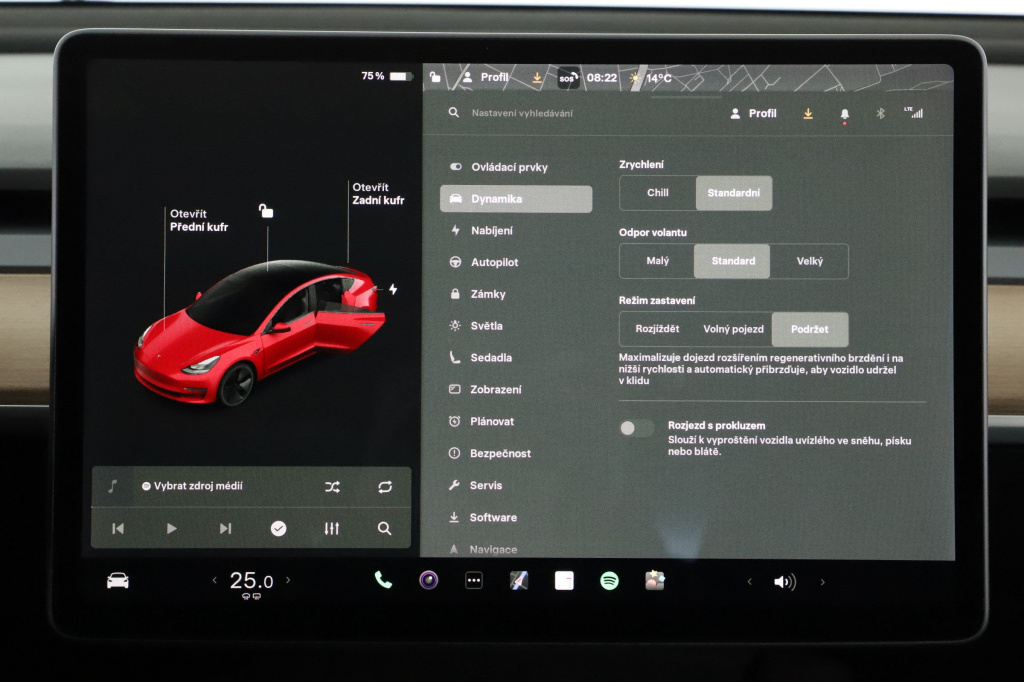Open the app launcher with three dots
The image size is (1024, 682).
pyautogui.click(x=474, y=580)
